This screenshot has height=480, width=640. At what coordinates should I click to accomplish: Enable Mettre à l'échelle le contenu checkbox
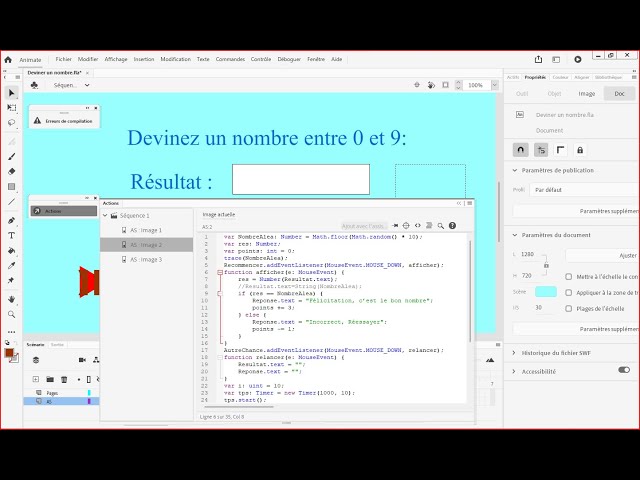coord(569,277)
